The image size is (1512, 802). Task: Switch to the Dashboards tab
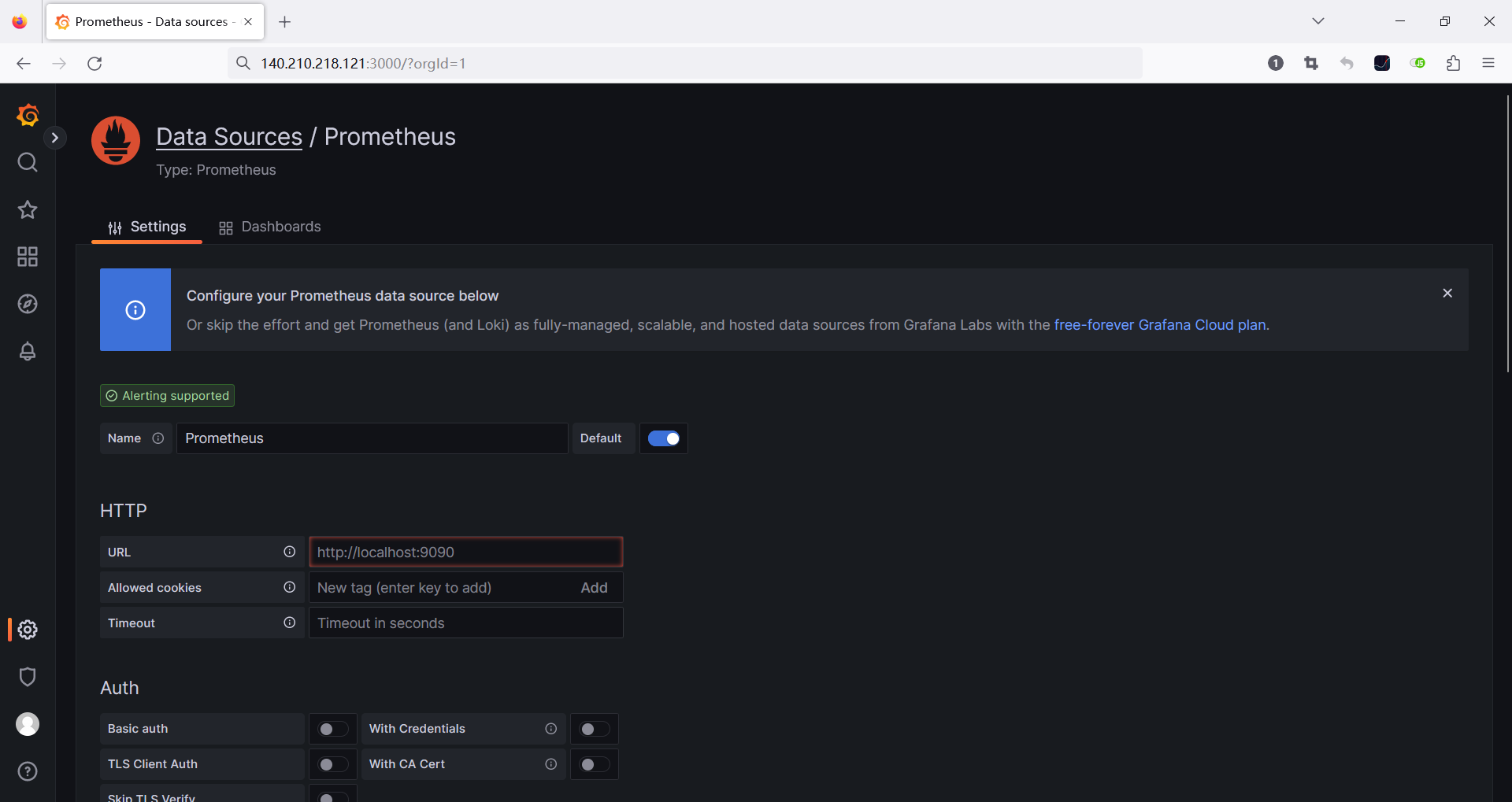(x=270, y=227)
